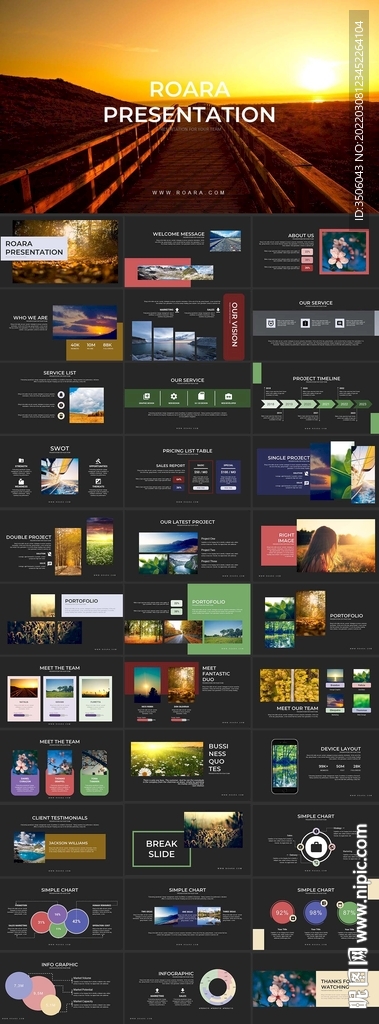
Task: Open the Break Slide thumbnail
Action: (188, 839)
